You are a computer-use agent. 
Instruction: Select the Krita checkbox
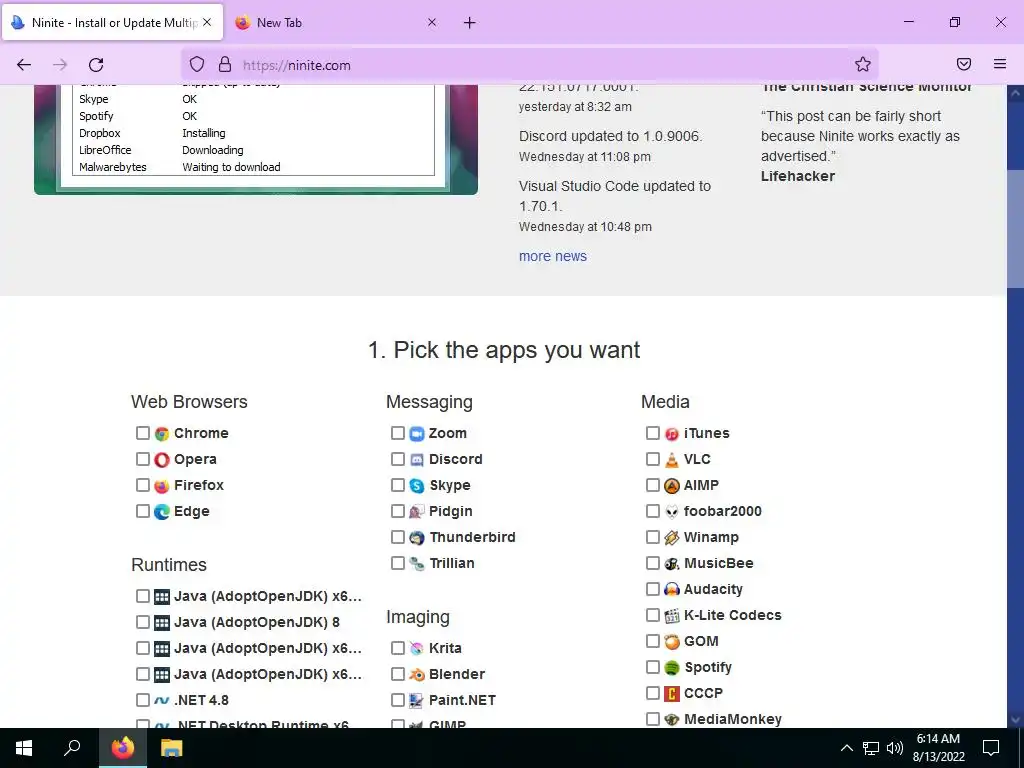(398, 648)
